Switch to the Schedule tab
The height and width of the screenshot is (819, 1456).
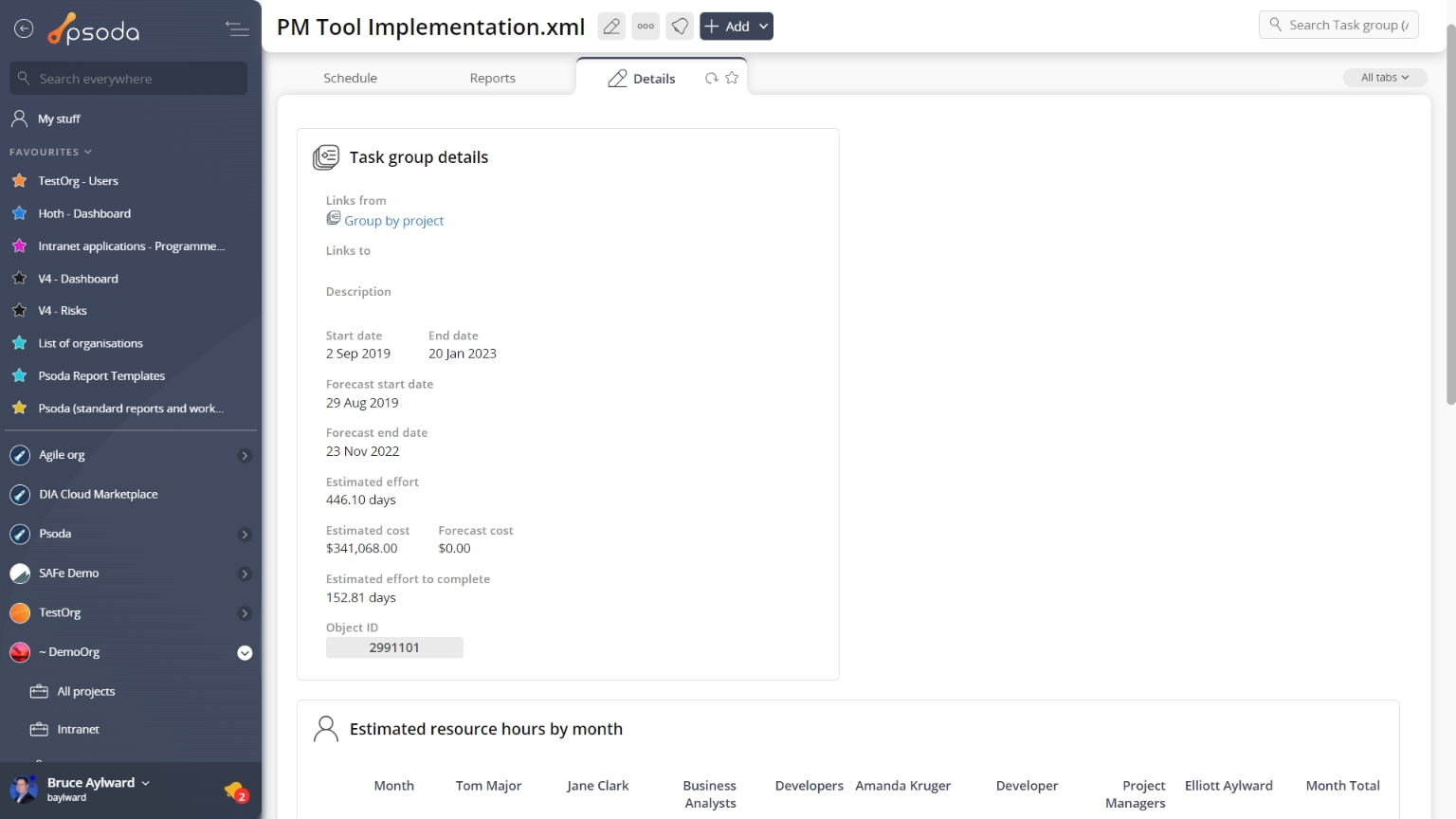point(350,78)
